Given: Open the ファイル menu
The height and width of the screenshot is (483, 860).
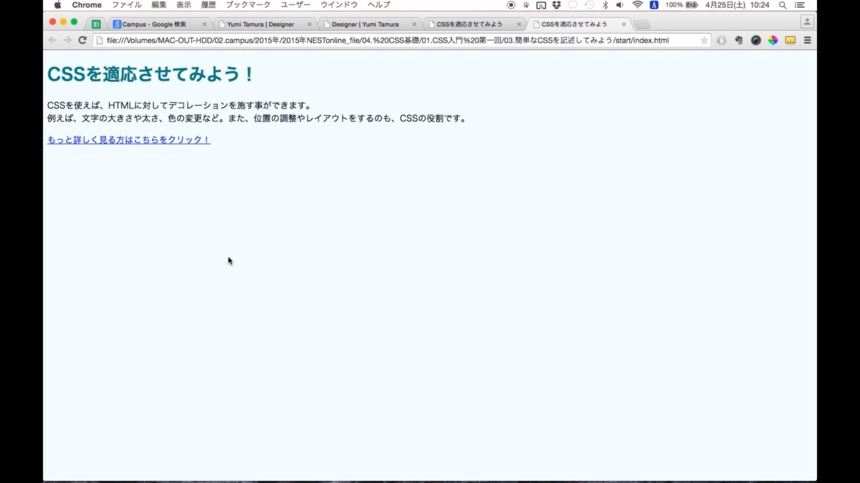Looking at the screenshot, I should coord(127,5).
